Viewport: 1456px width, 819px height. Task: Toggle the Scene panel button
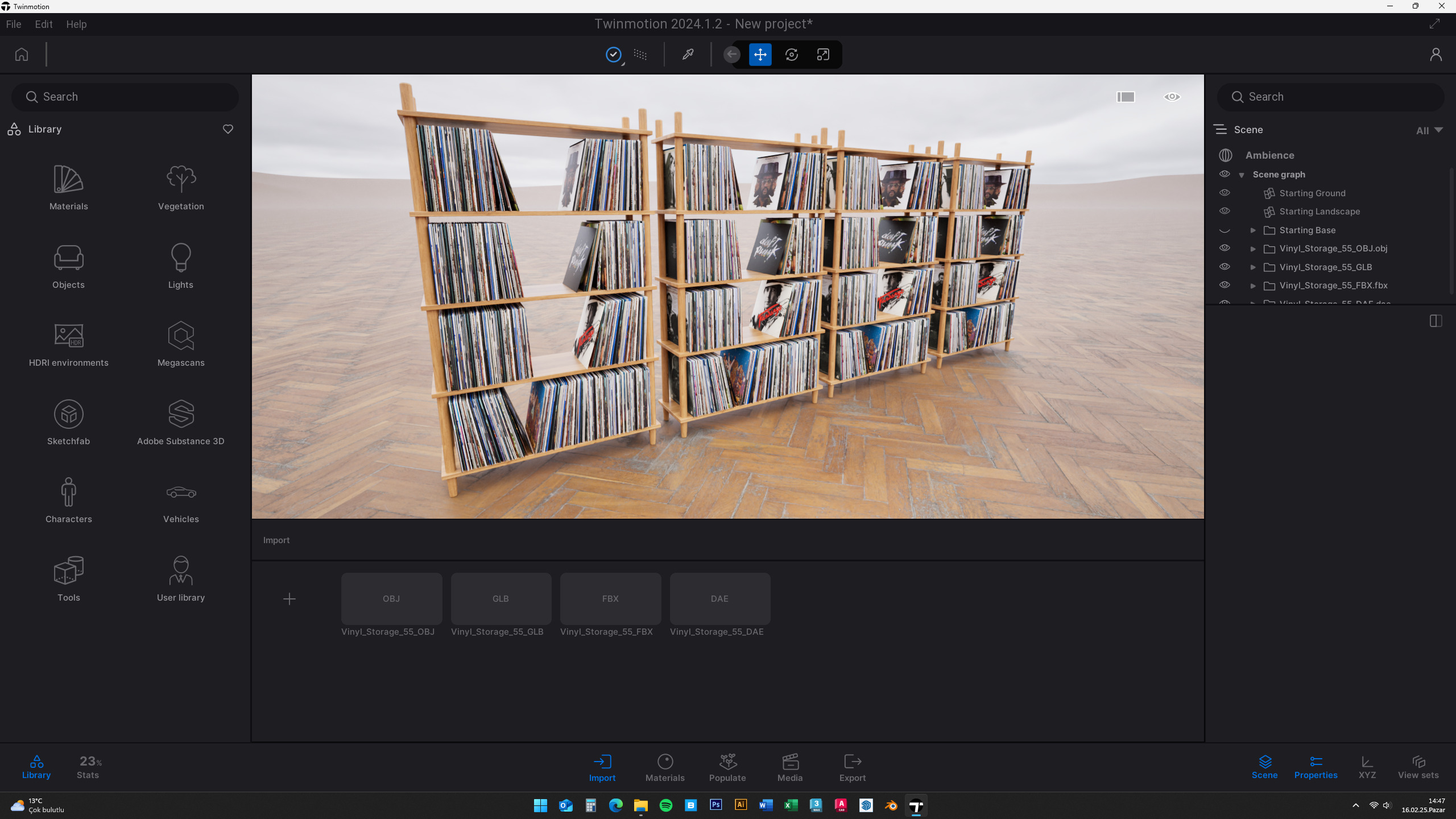(1264, 767)
